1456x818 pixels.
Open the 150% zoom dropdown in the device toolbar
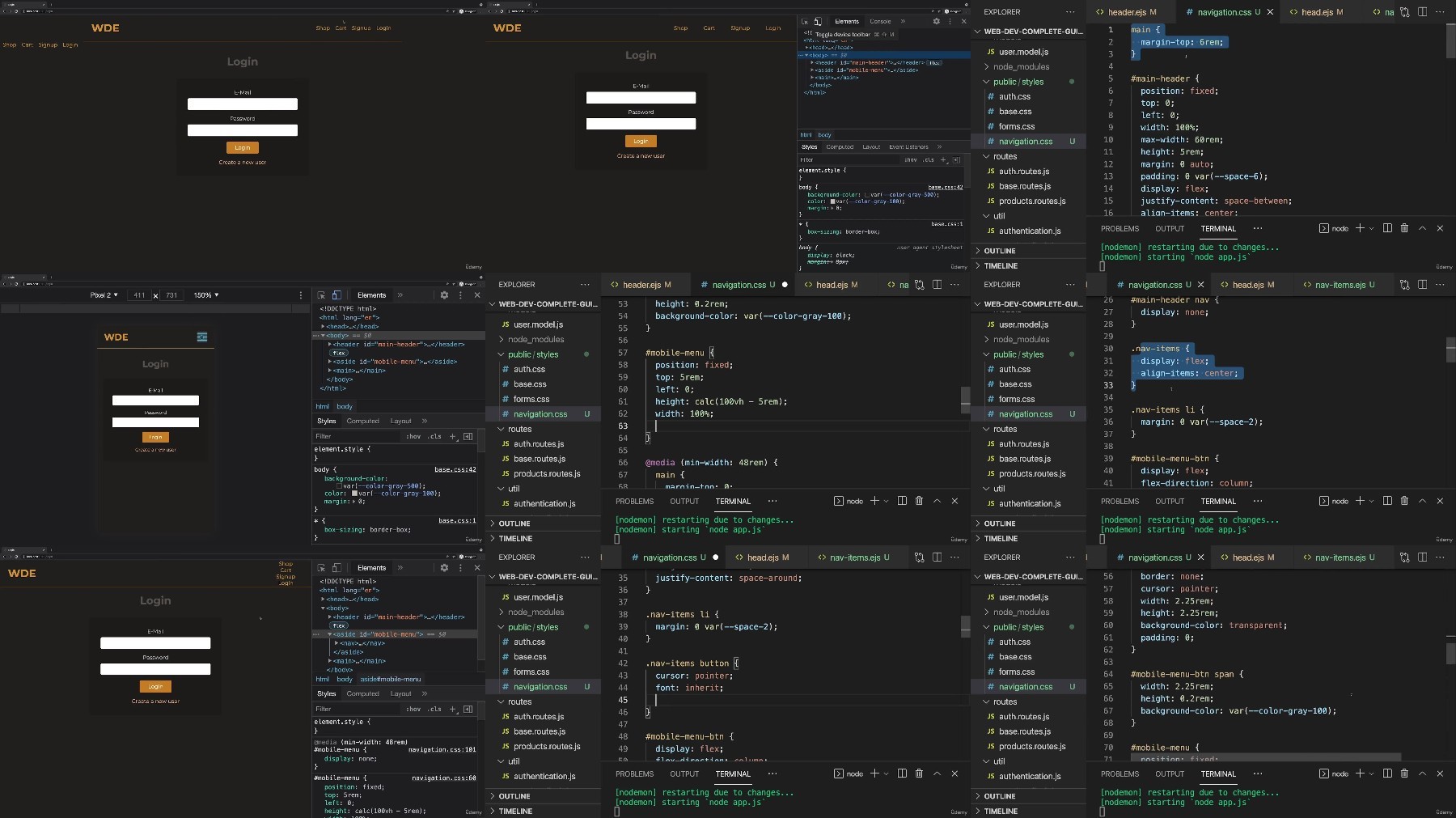click(x=206, y=295)
